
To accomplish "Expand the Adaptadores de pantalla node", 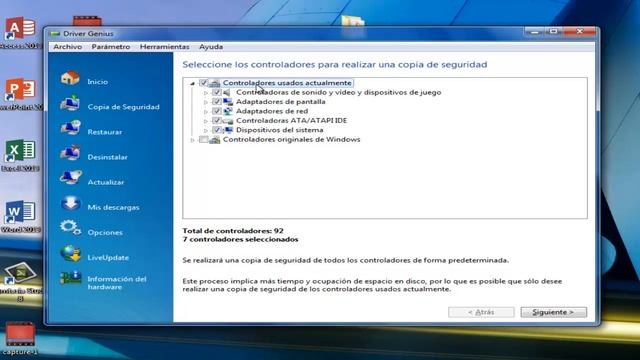I will click(x=206, y=102).
